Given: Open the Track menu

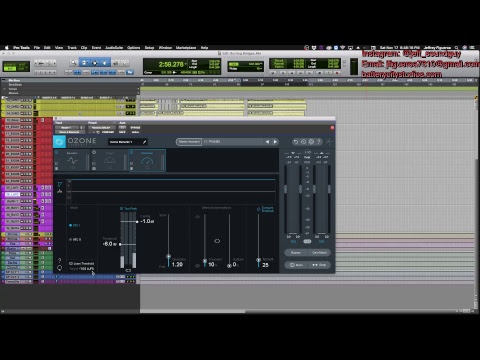Looking at the screenshot, I should 72,48.
